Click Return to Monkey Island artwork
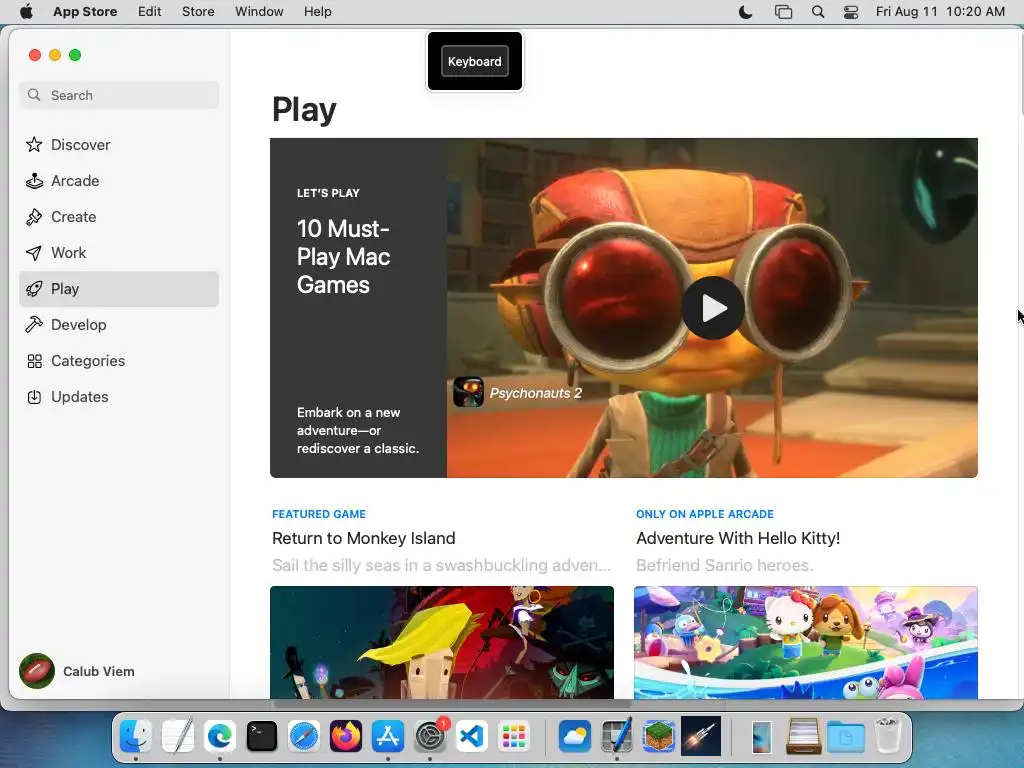1024x768 pixels. click(442, 643)
